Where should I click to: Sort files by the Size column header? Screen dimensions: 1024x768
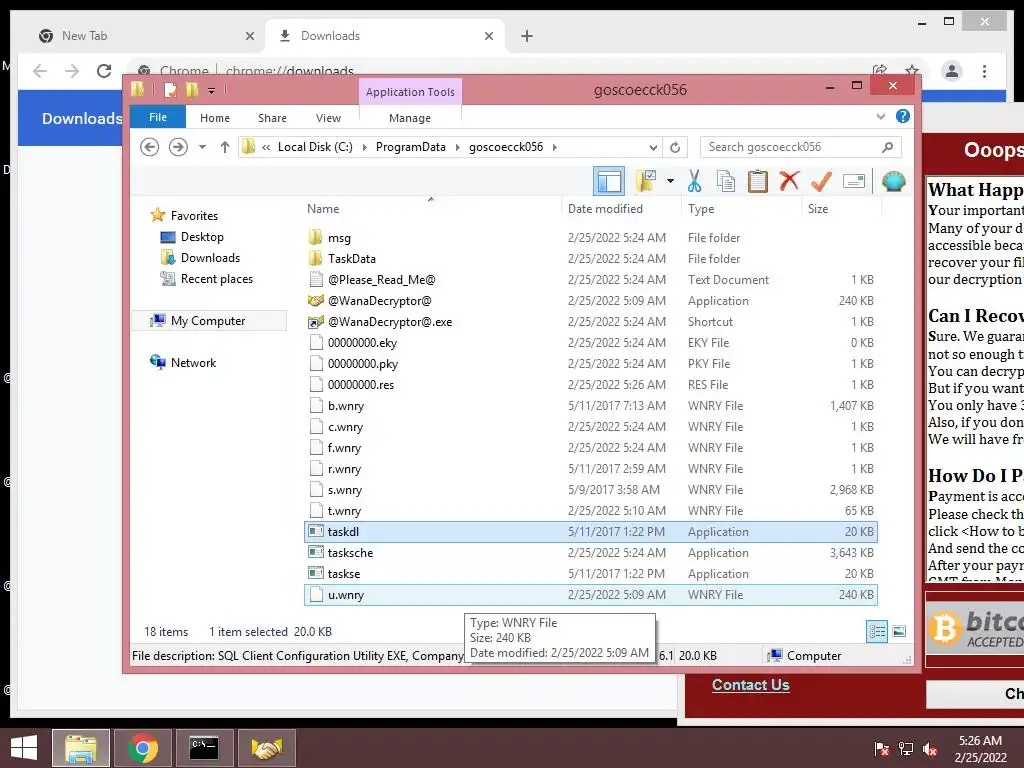coord(840,208)
